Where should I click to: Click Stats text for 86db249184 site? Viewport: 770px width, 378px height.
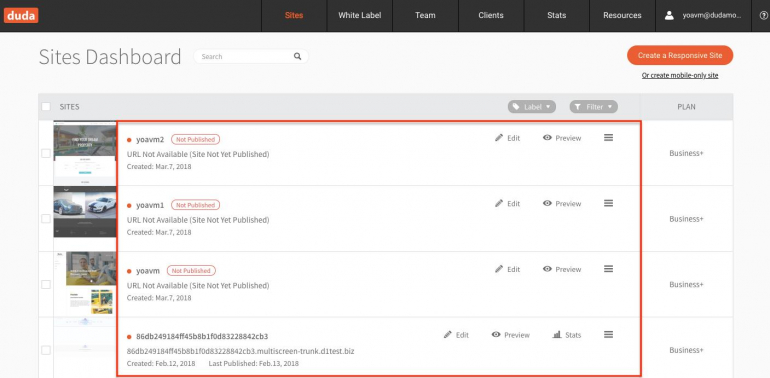click(573, 335)
